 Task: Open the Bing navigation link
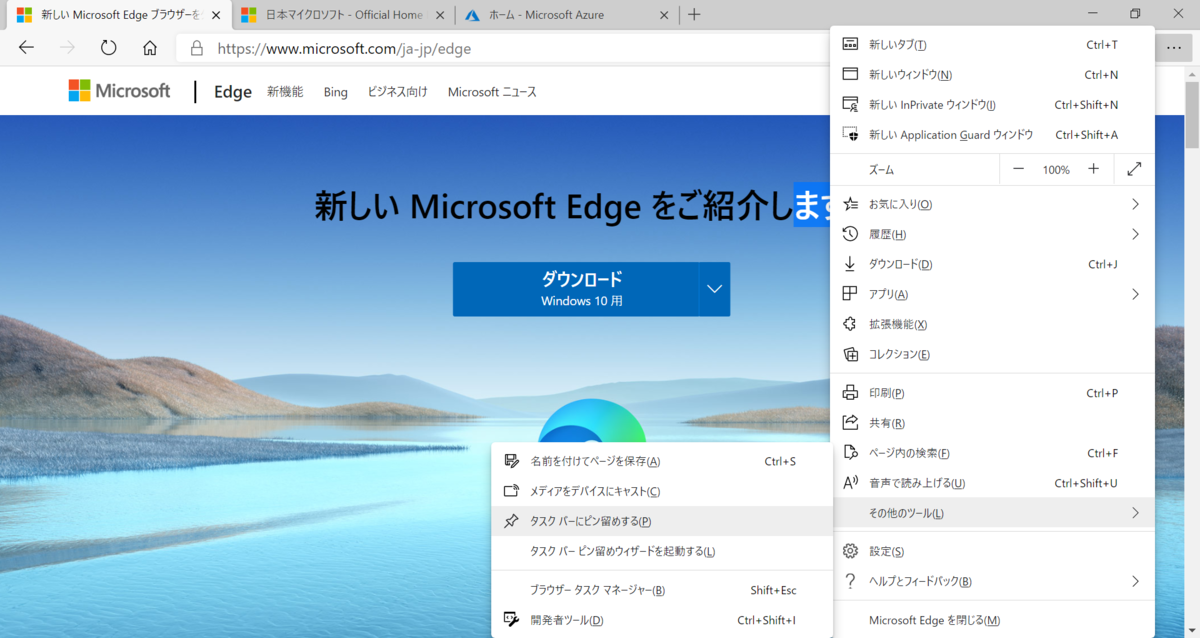click(336, 92)
